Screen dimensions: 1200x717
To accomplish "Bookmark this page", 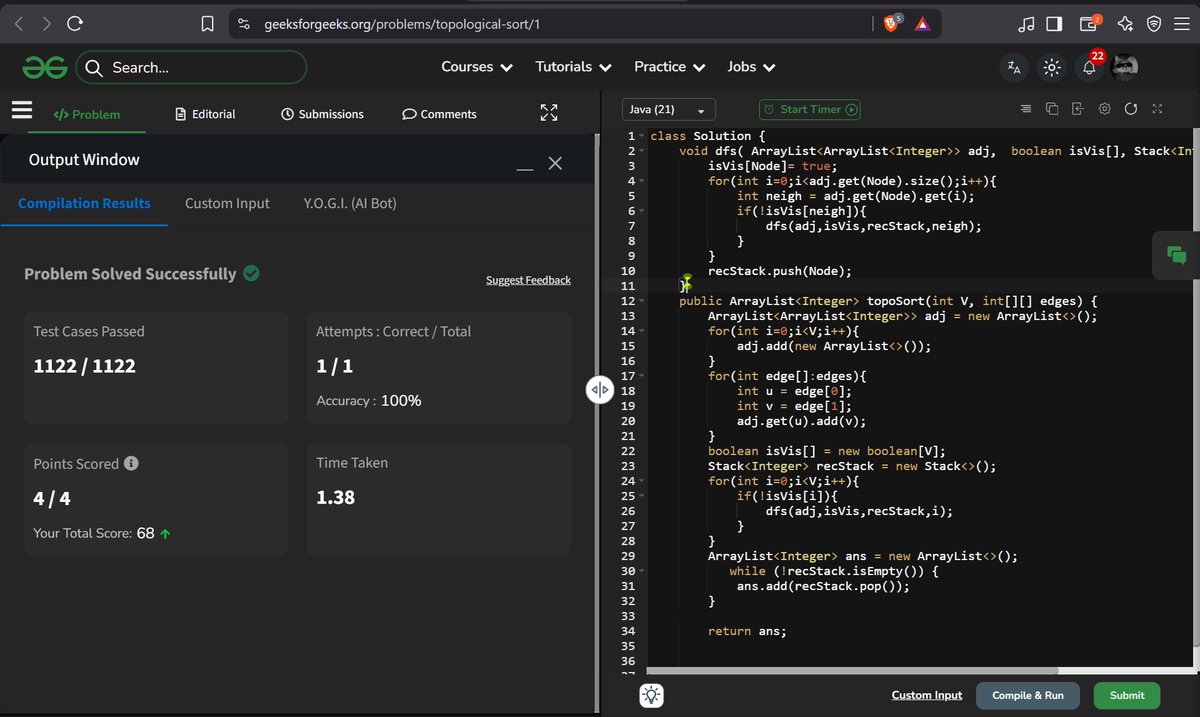I will pos(207,23).
